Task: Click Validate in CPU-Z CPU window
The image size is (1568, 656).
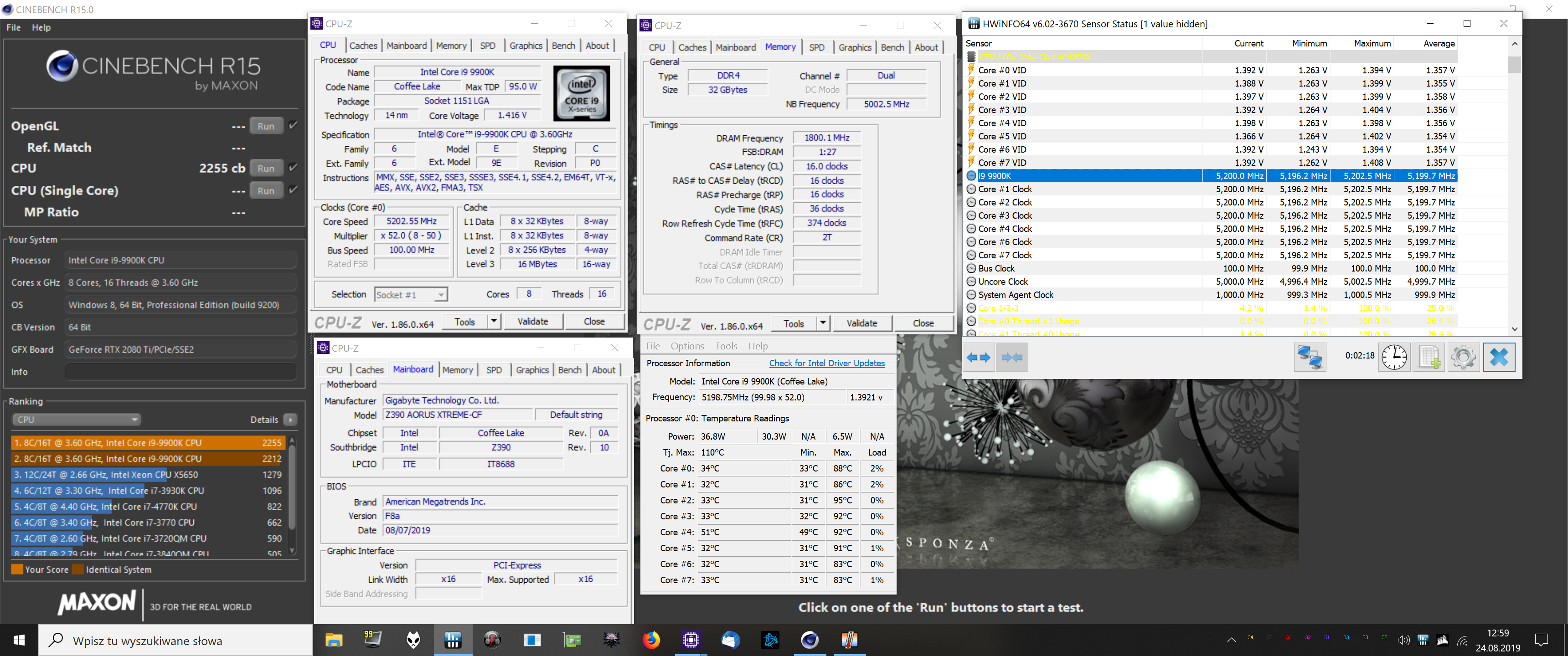Action: [532, 321]
